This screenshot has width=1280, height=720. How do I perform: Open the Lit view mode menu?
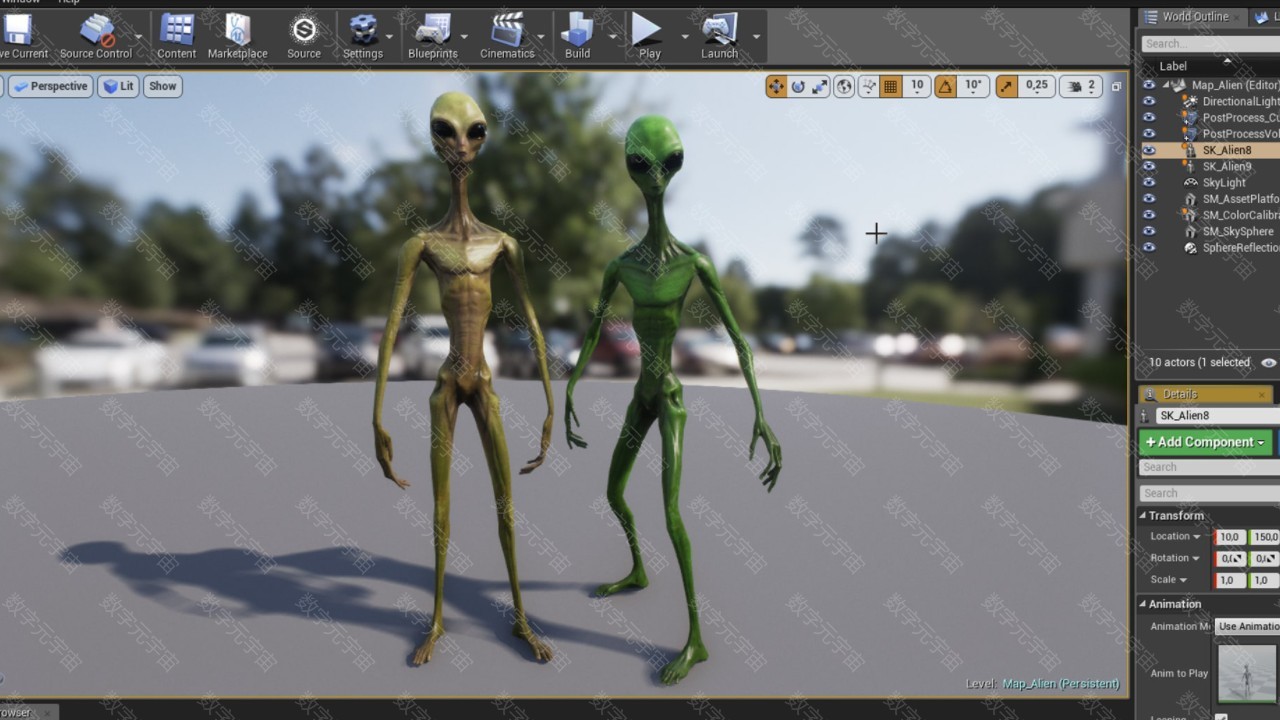pyautogui.click(x=119, y=86)
